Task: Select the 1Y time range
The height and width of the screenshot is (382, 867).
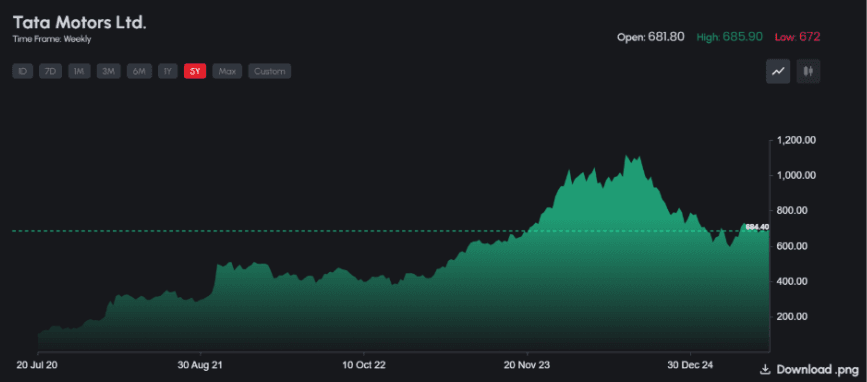Action: point(168,71)
